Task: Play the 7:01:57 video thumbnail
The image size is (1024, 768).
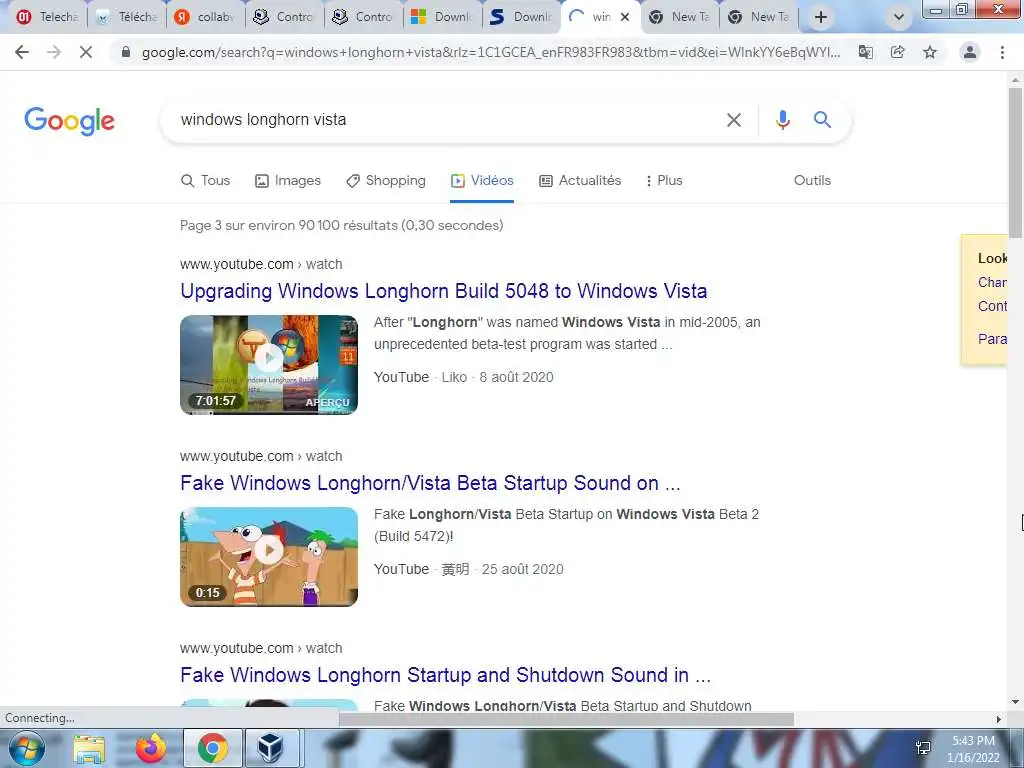Action: tap(269, 364)
